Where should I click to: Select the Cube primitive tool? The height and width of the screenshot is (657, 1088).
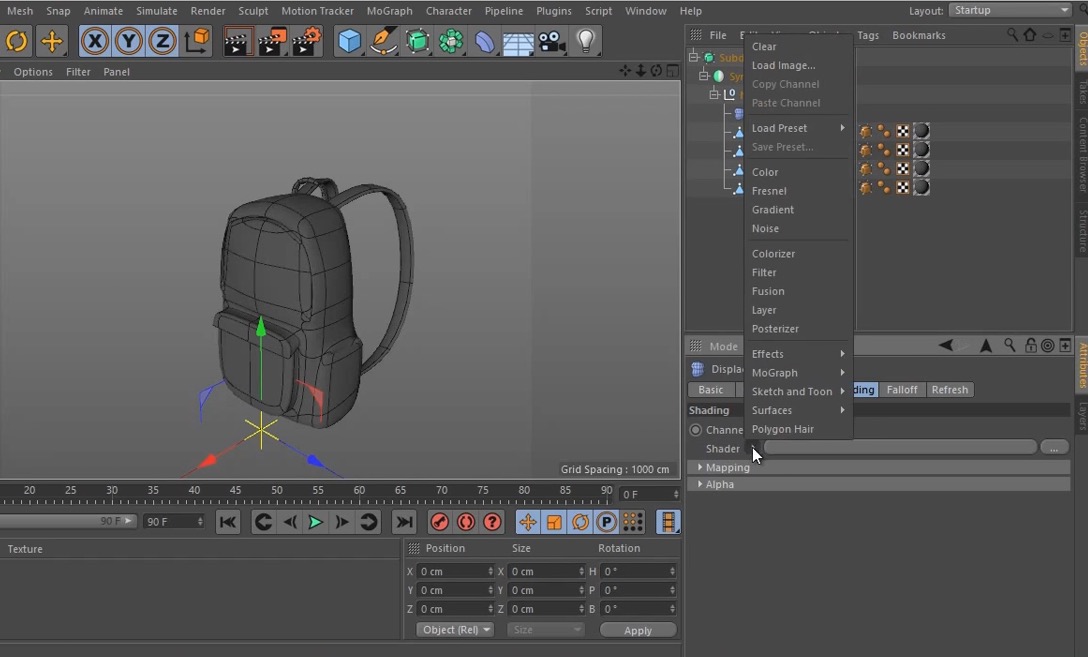349,41
